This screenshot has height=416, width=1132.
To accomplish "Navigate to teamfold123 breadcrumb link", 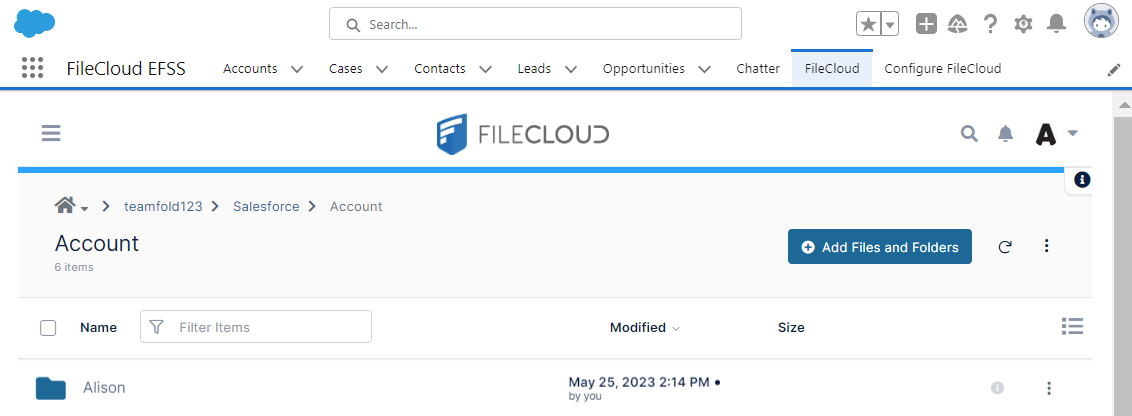I will (x=163, y=206).
